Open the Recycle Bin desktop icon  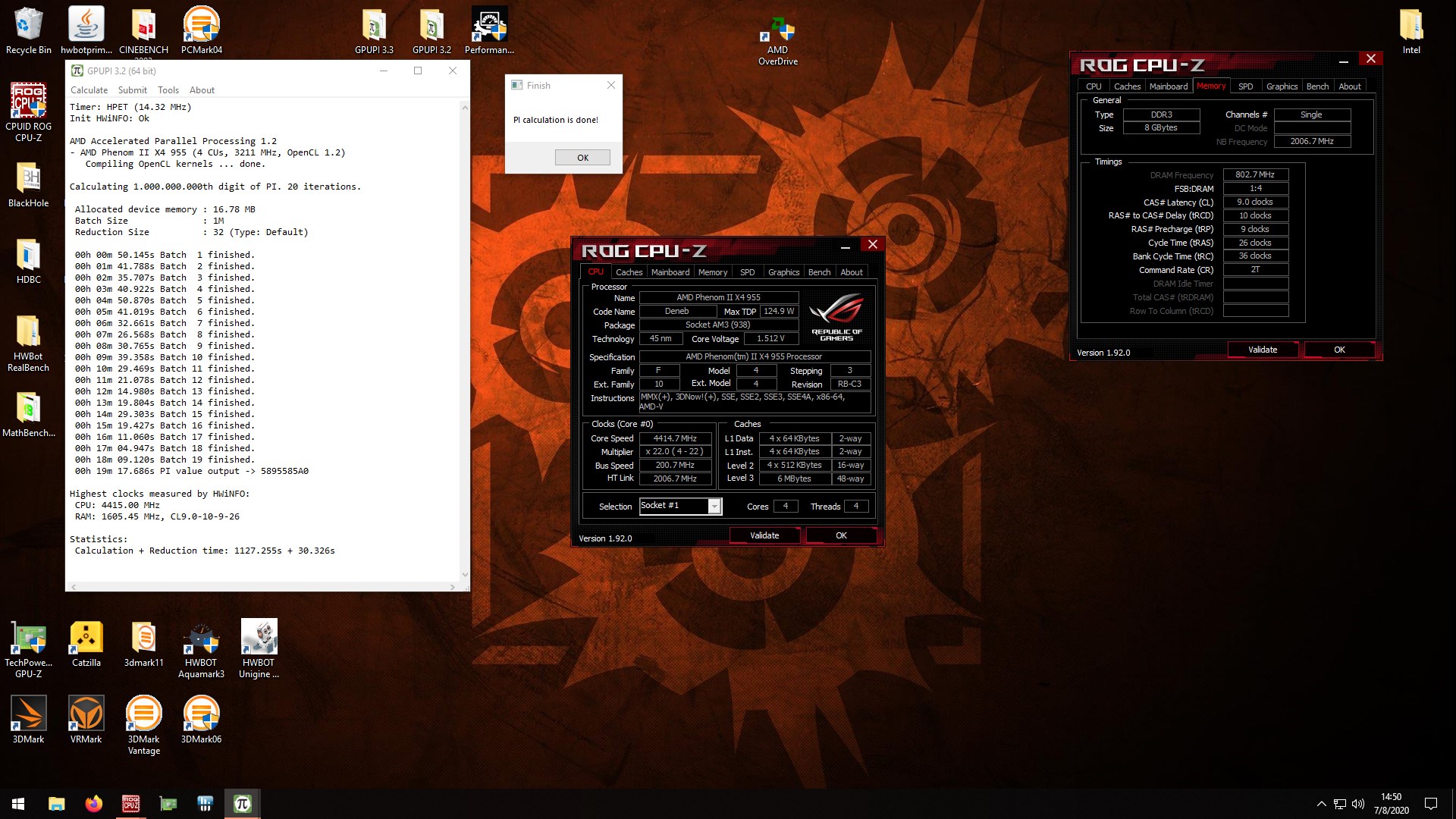point(28,30)
